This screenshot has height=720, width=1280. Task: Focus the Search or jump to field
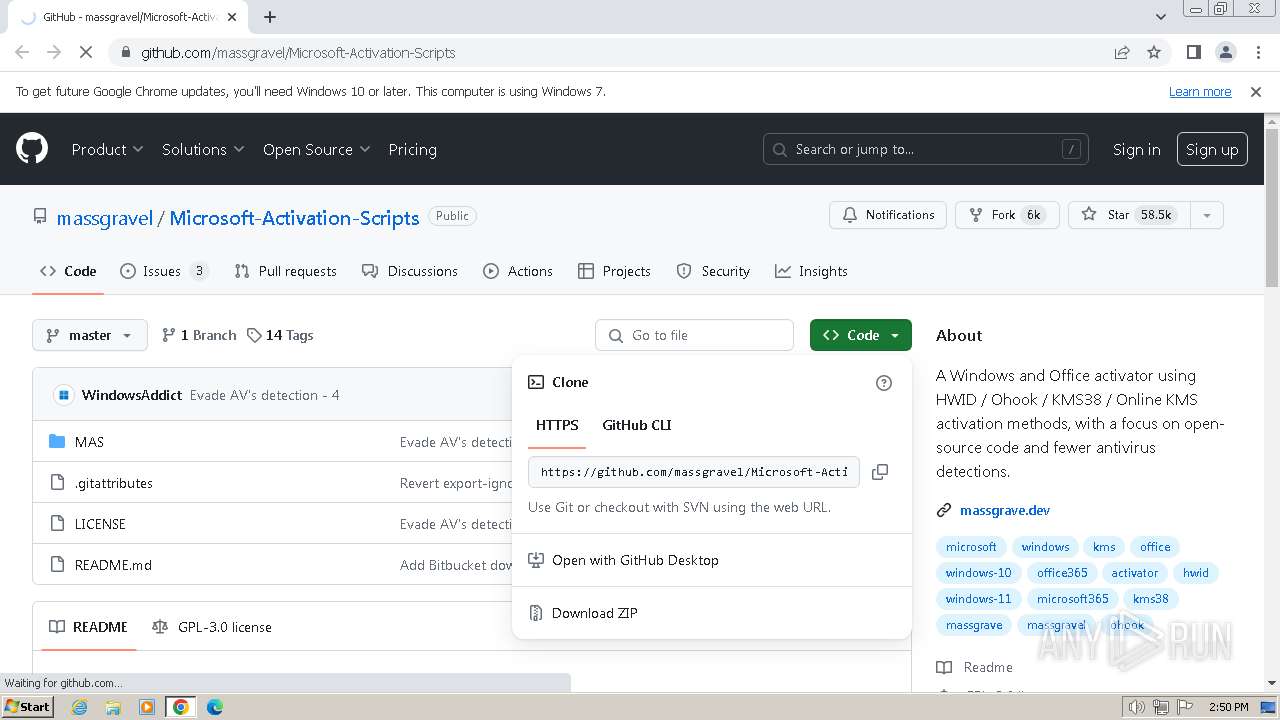click(x=926, y=149)
